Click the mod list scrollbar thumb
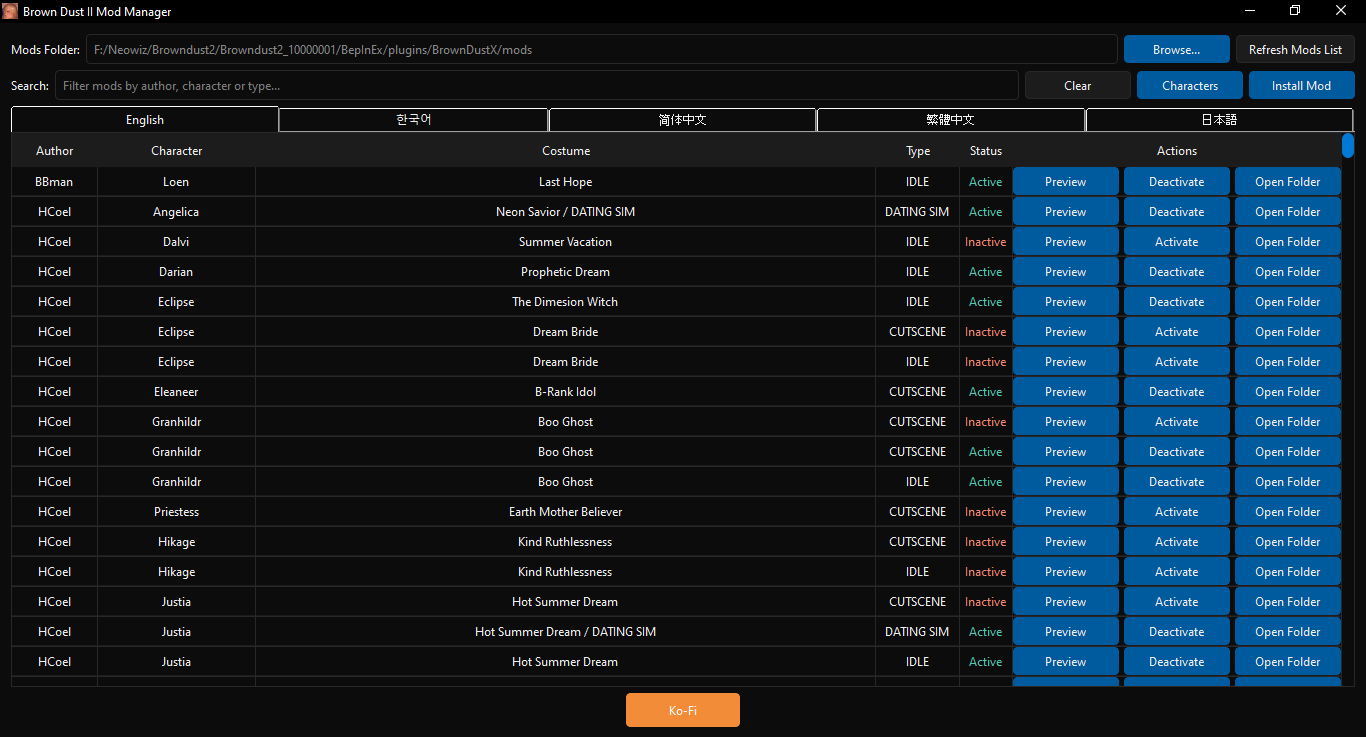1366x737 pixels. 1347,145
